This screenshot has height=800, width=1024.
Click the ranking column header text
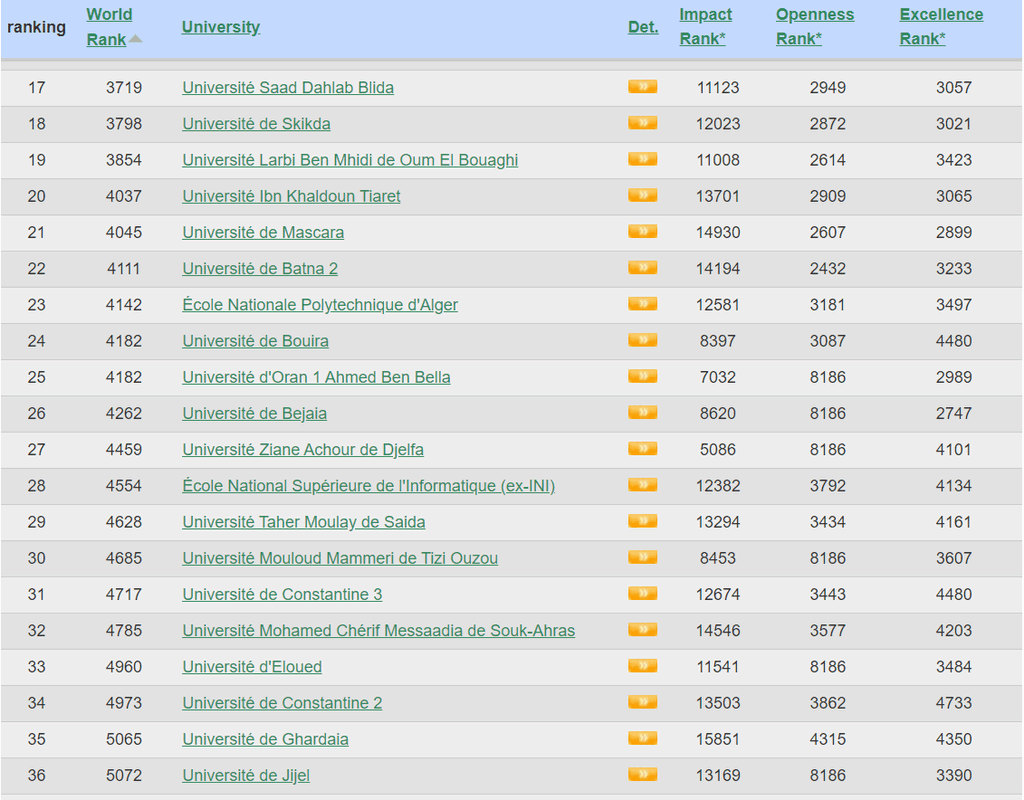click(37, 27)
